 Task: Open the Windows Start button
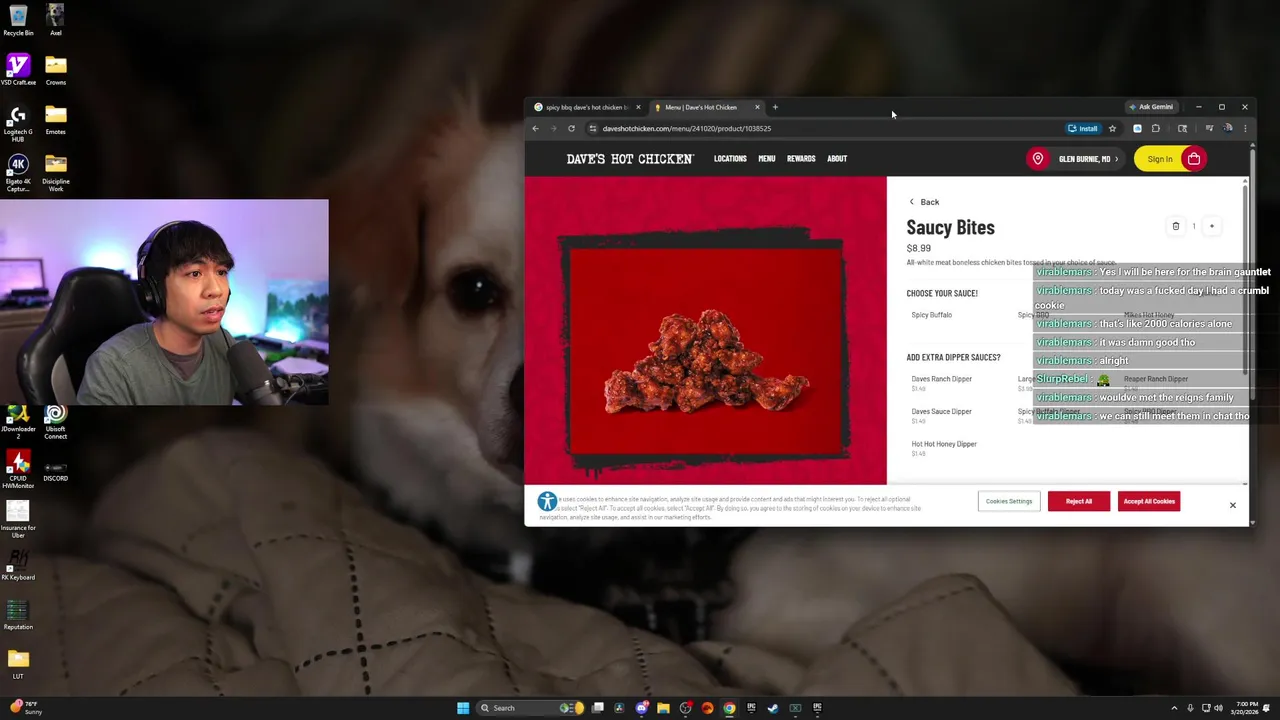click(x=463, y=708)
